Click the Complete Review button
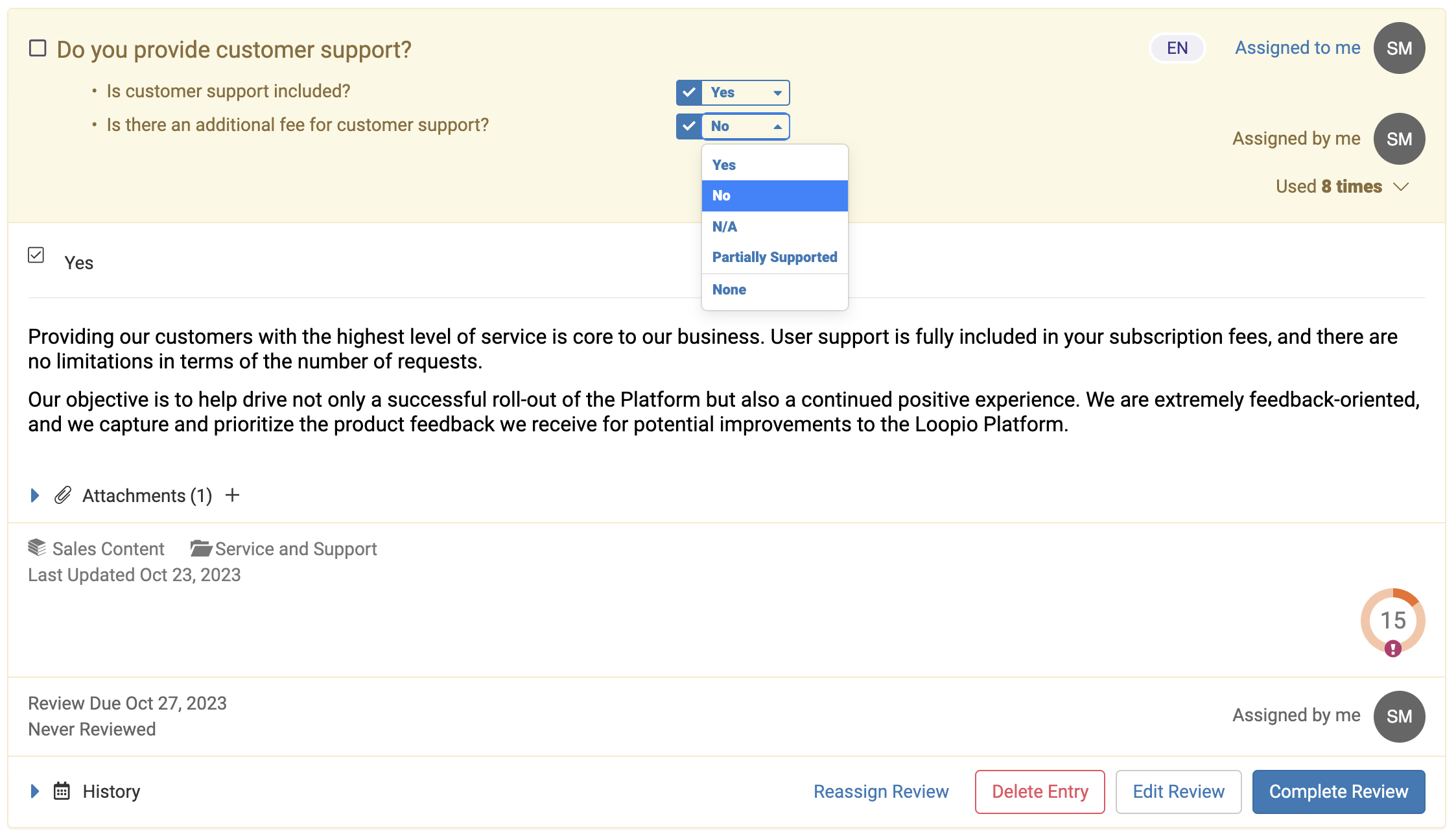Image resolution: width=1456 pixels, height=838 pixels. tap(1338, 791)
